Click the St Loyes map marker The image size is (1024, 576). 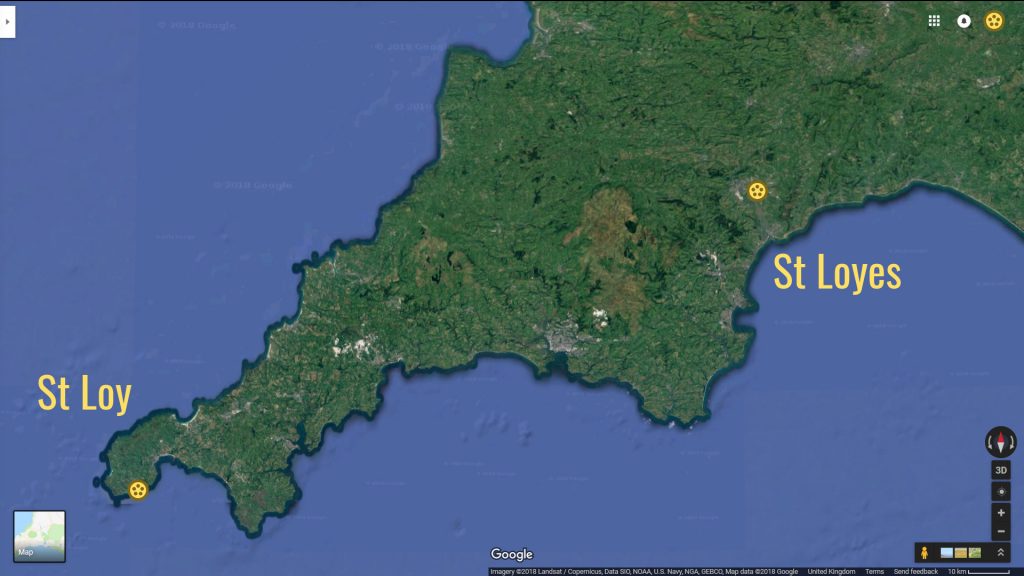(x=758, y=190)
